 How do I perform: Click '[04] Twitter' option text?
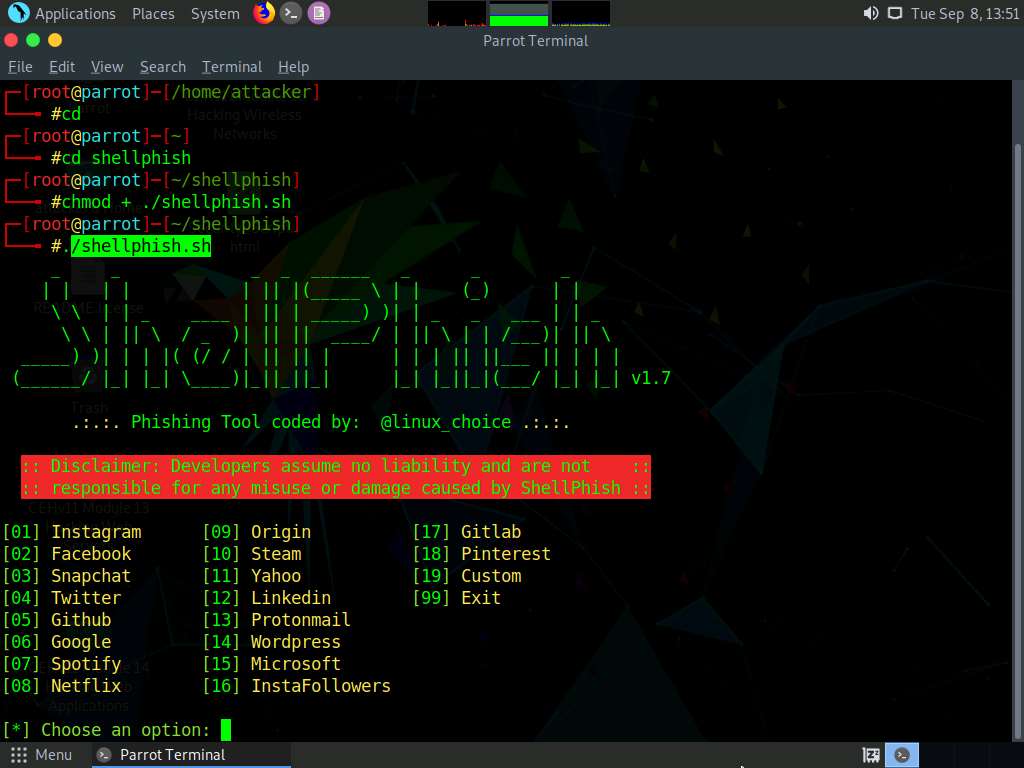[x=62, y=598]
